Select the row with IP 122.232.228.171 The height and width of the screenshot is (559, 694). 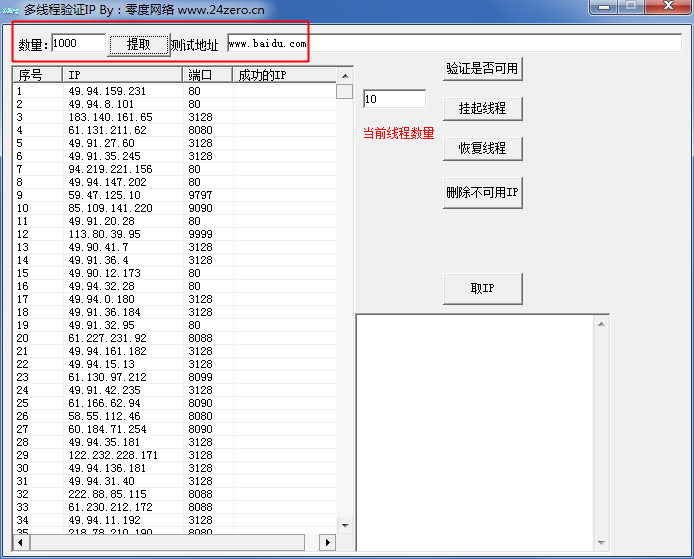[174, 455]
